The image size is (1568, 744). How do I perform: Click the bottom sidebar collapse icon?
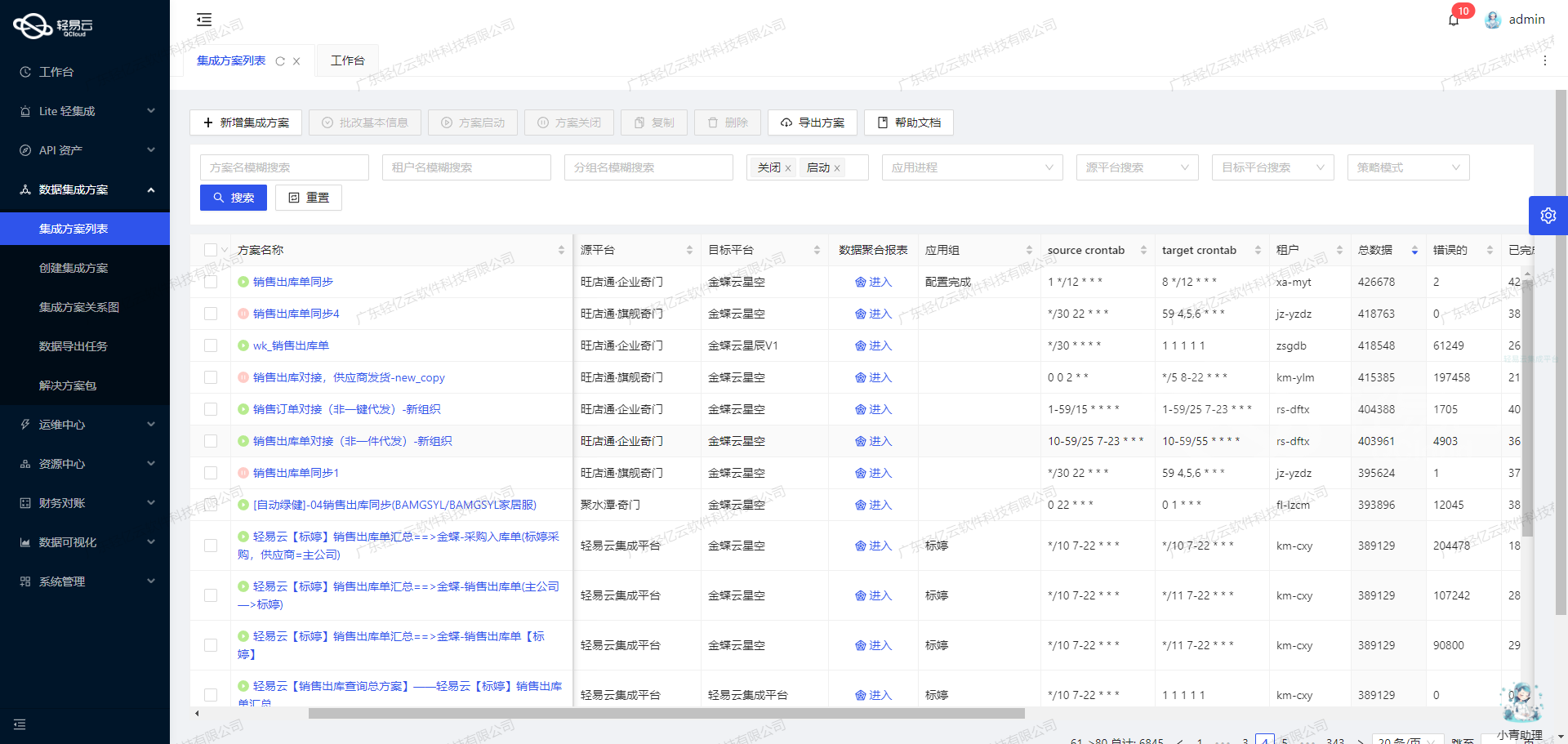coord(20,724)
